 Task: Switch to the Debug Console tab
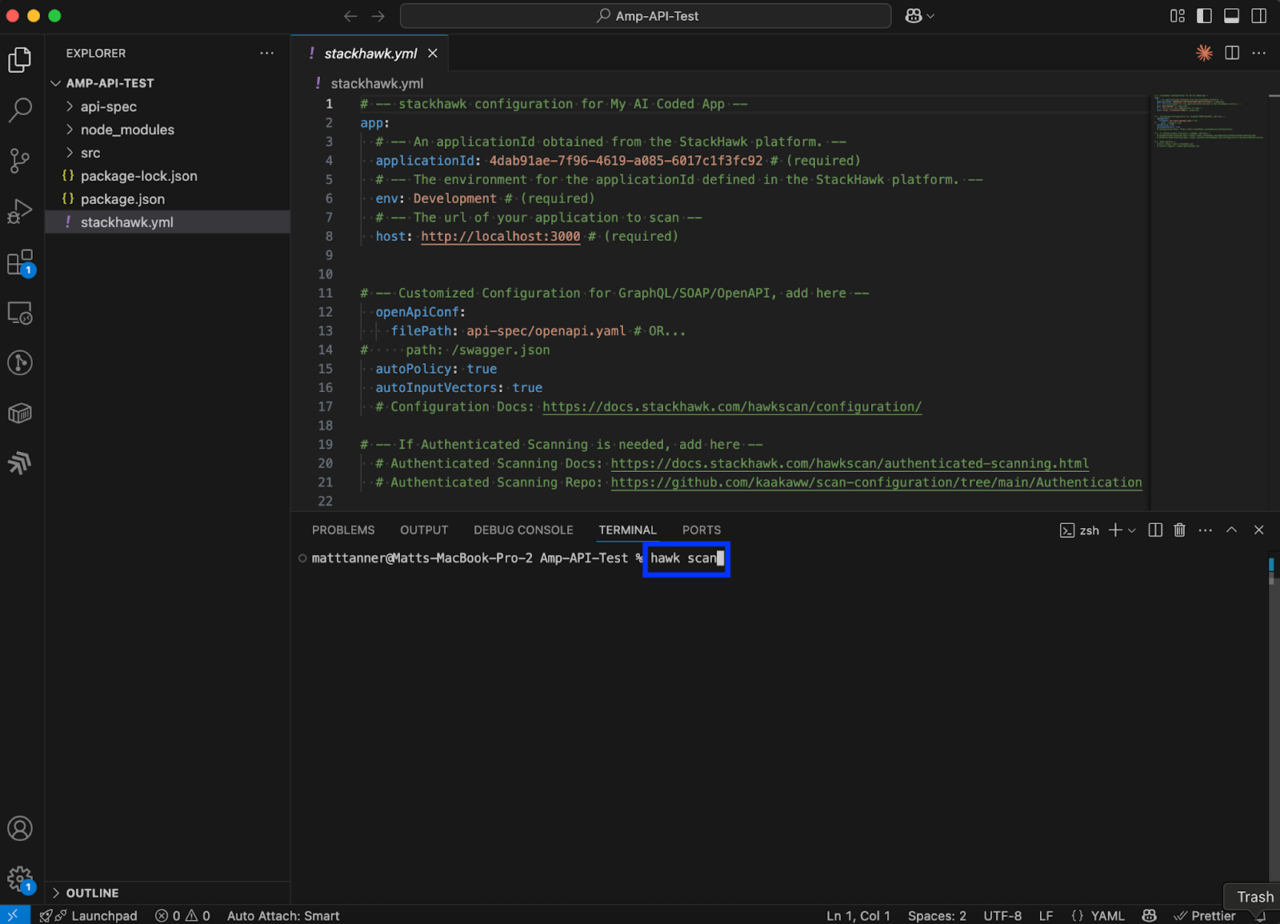point(523,530)
